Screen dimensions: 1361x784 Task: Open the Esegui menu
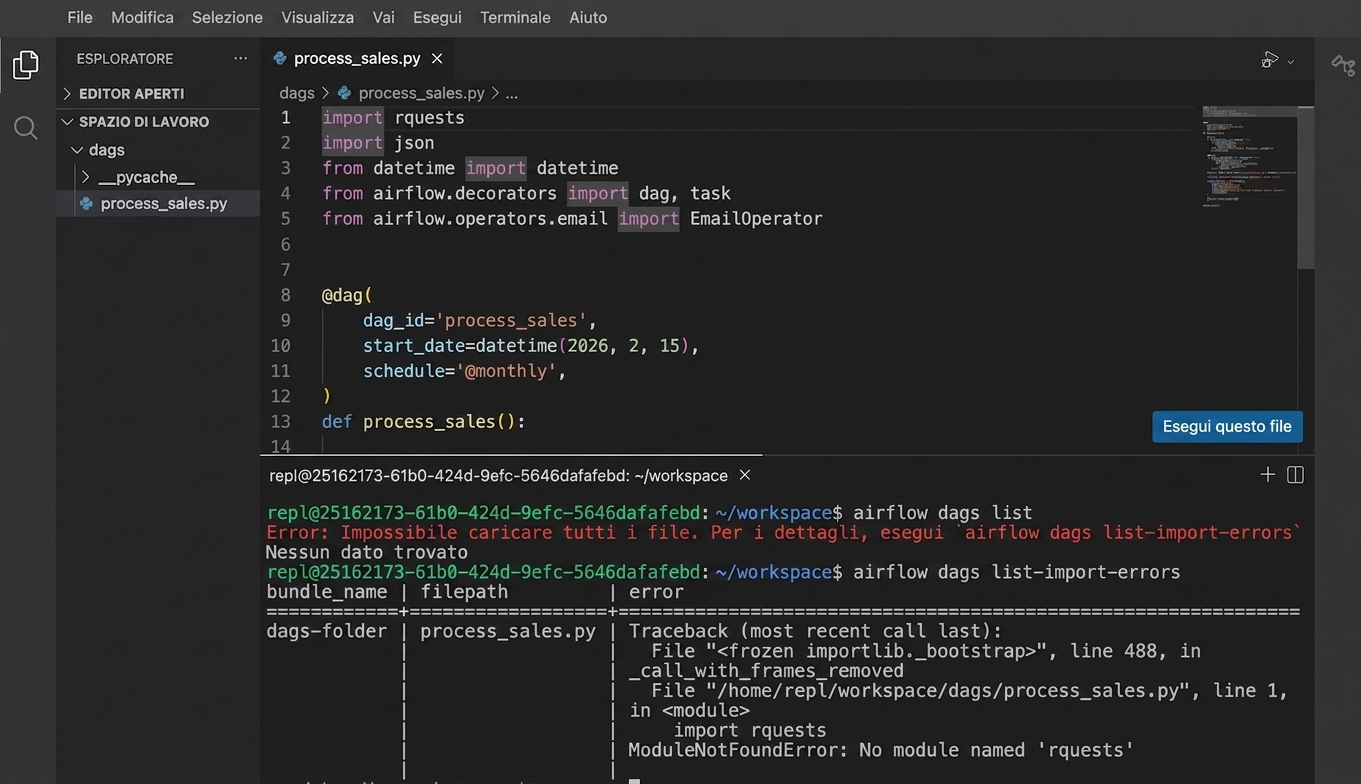437,17
